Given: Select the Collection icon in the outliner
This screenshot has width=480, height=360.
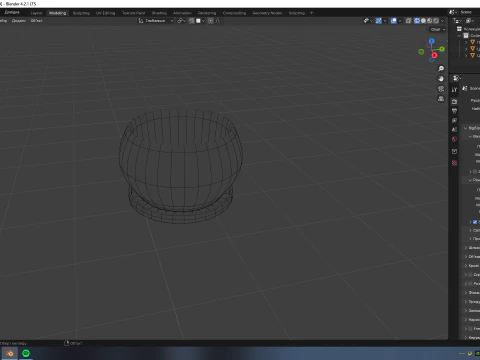Looking at the screenshot, I should click(x=466, y=36).
